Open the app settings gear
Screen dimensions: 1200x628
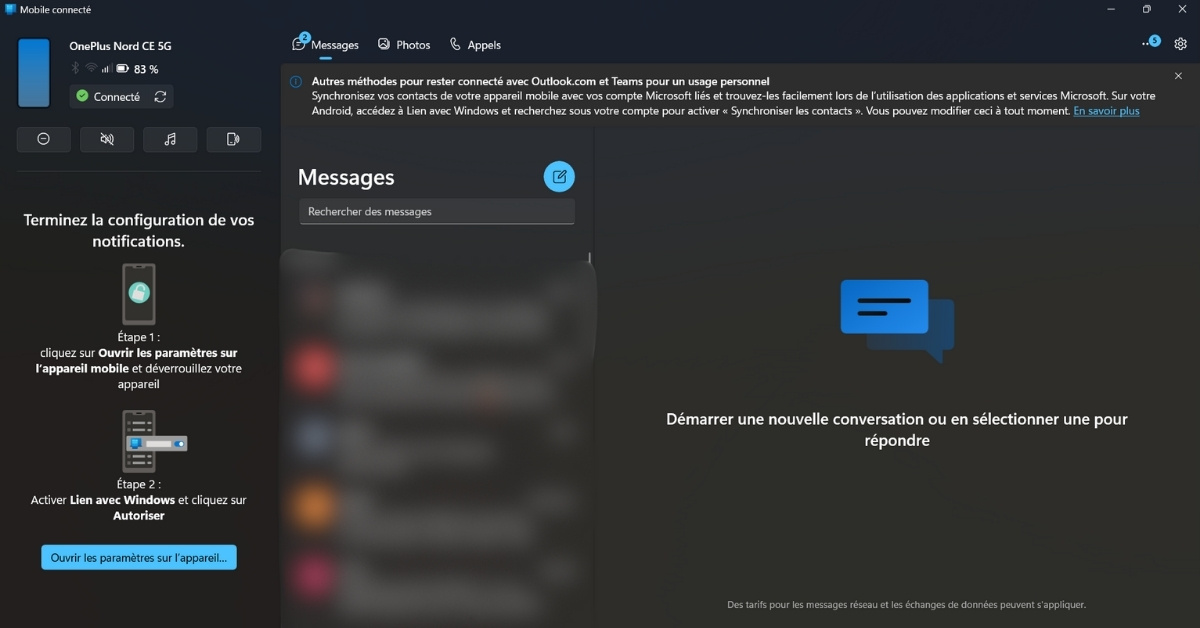tap(1180, 44)
